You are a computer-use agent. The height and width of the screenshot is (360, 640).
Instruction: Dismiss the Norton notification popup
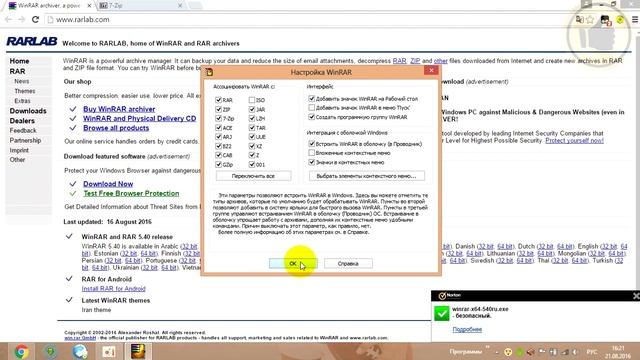[x=636, y=296]
